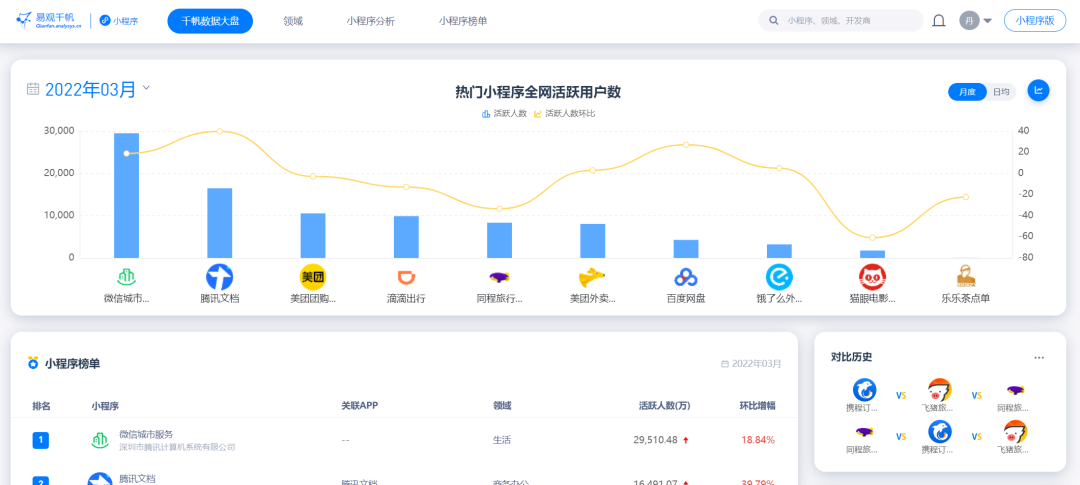Click 同程旅行 icon under the chart

(x=499, y=277)
